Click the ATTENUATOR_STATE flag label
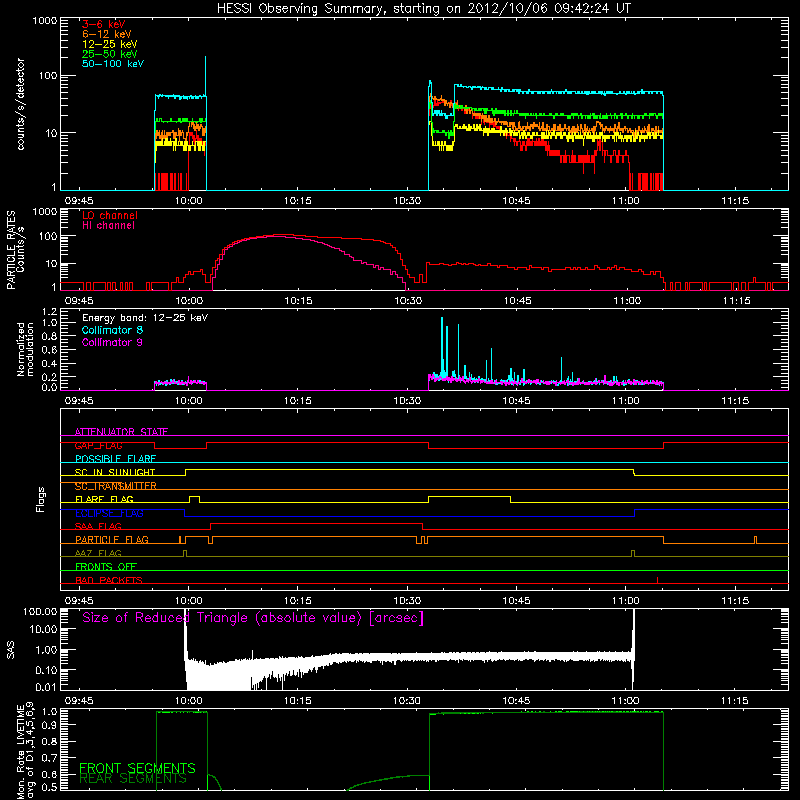This screenshot has width=800, height=800. click(121, 432)
